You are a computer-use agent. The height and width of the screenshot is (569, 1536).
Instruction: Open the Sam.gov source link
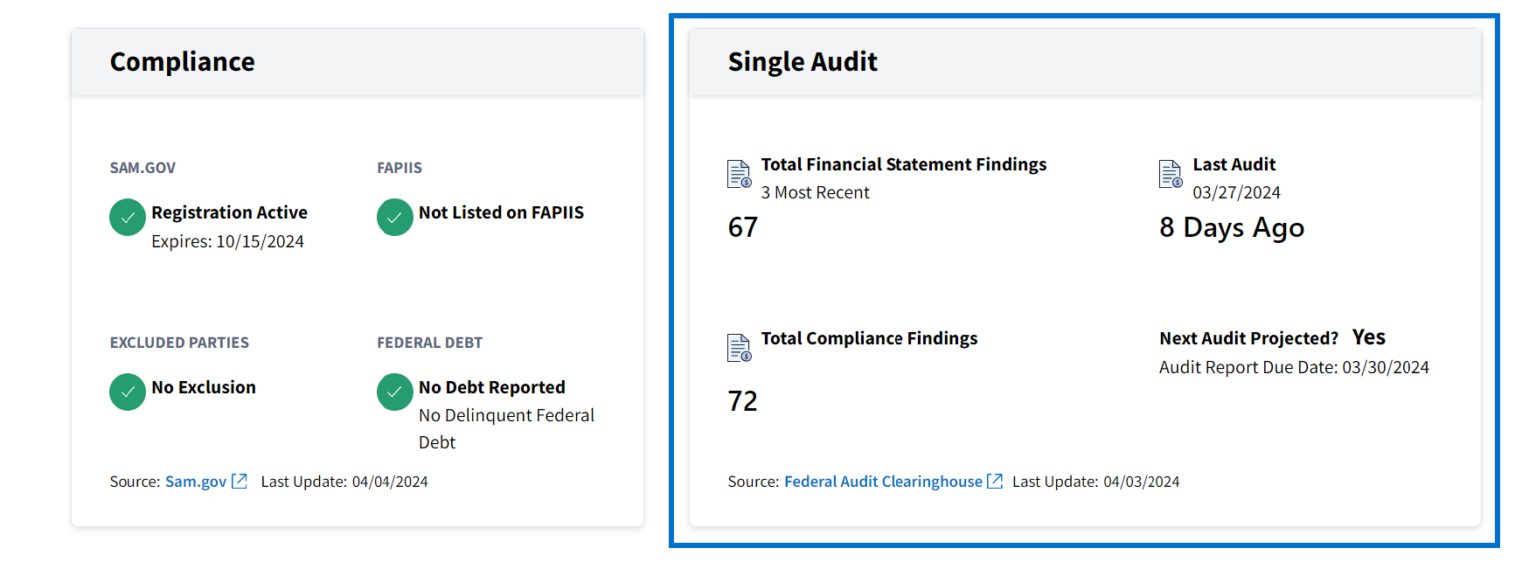click(x=196, y=482)
